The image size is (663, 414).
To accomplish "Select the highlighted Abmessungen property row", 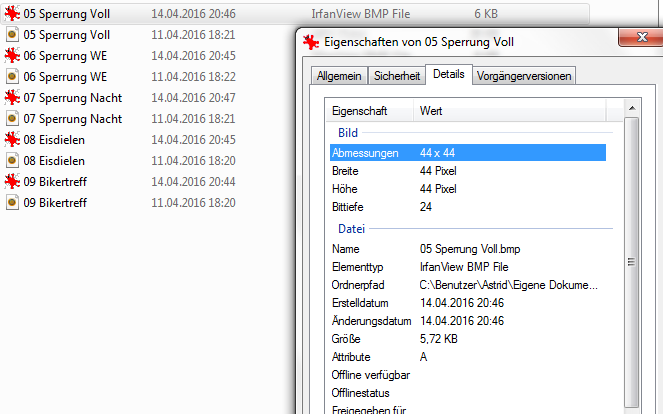I will (x=468, y=153).
